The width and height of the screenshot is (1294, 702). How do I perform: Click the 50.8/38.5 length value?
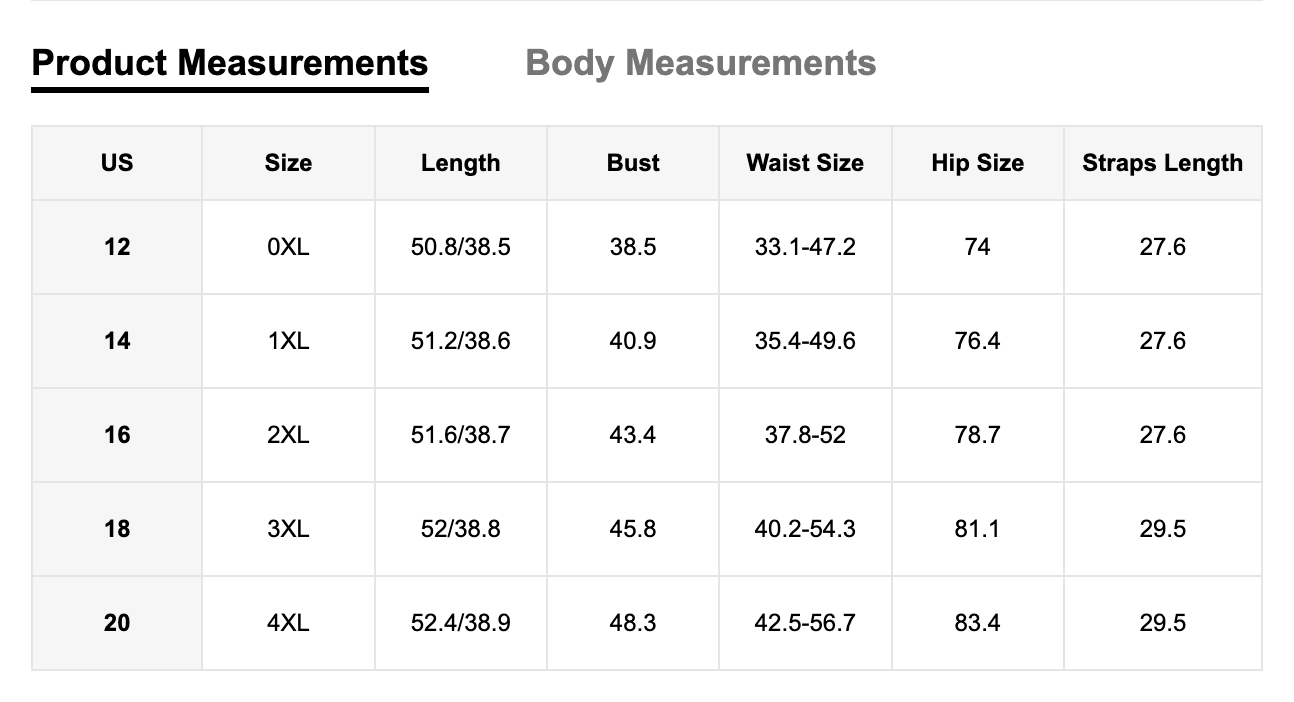pyautogui.click(x=460, y=247)
